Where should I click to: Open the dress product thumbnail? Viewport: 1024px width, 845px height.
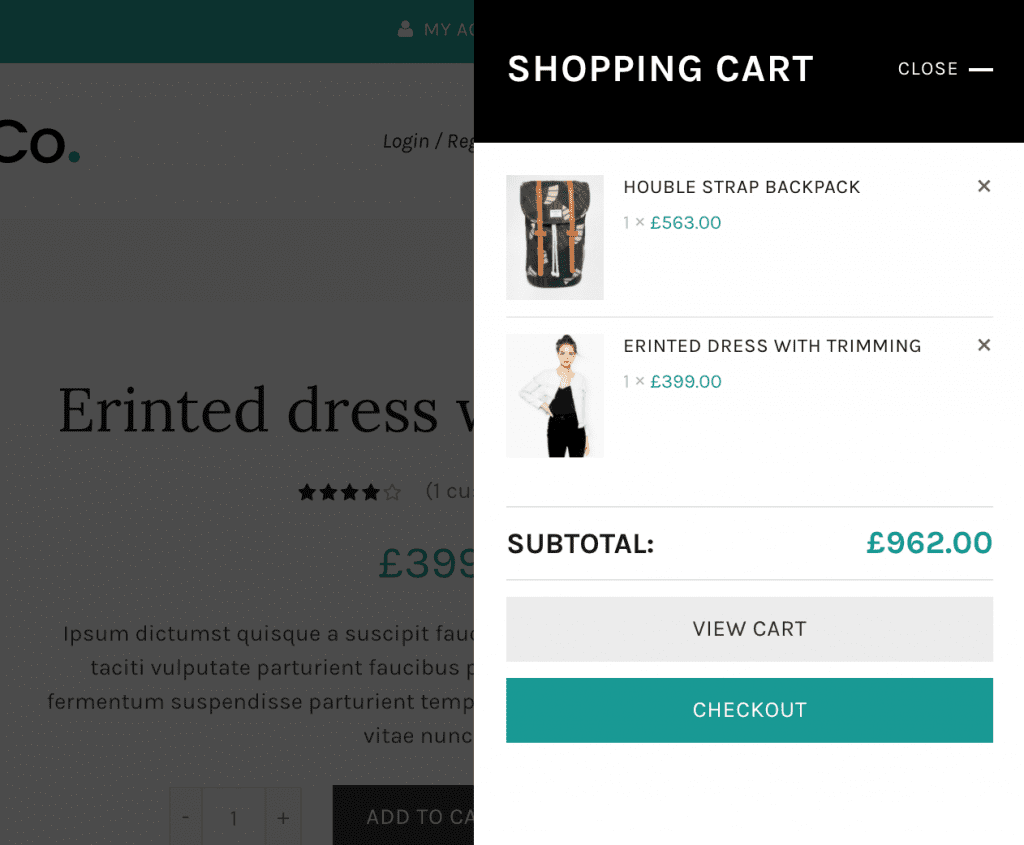click(x=555, y=396)
